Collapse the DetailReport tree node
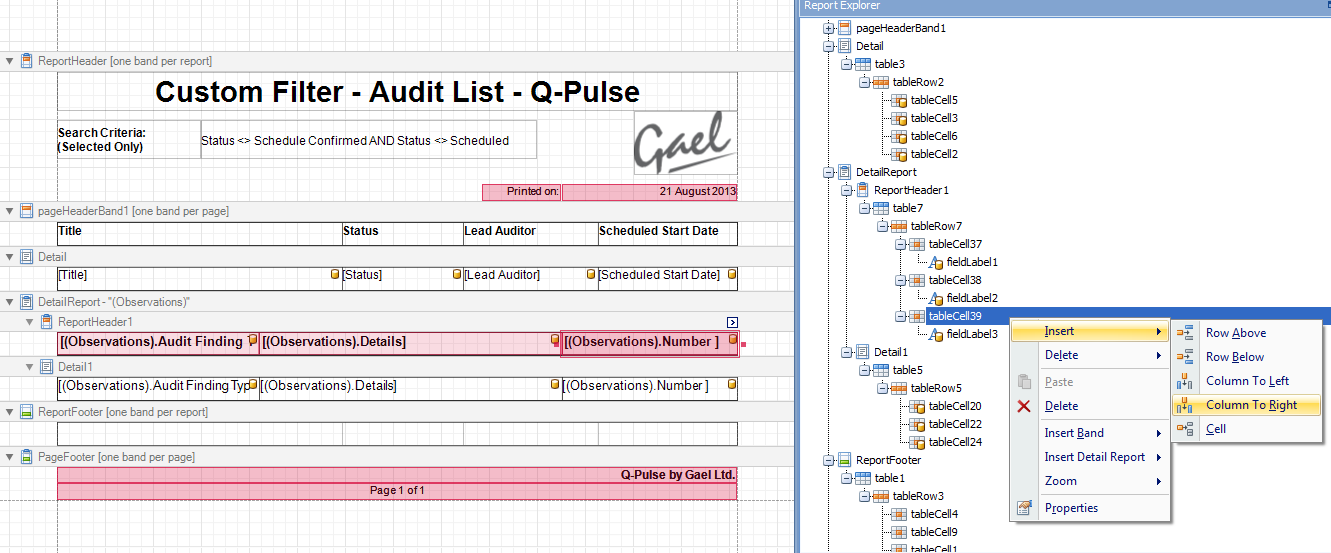 coord(829,172)
